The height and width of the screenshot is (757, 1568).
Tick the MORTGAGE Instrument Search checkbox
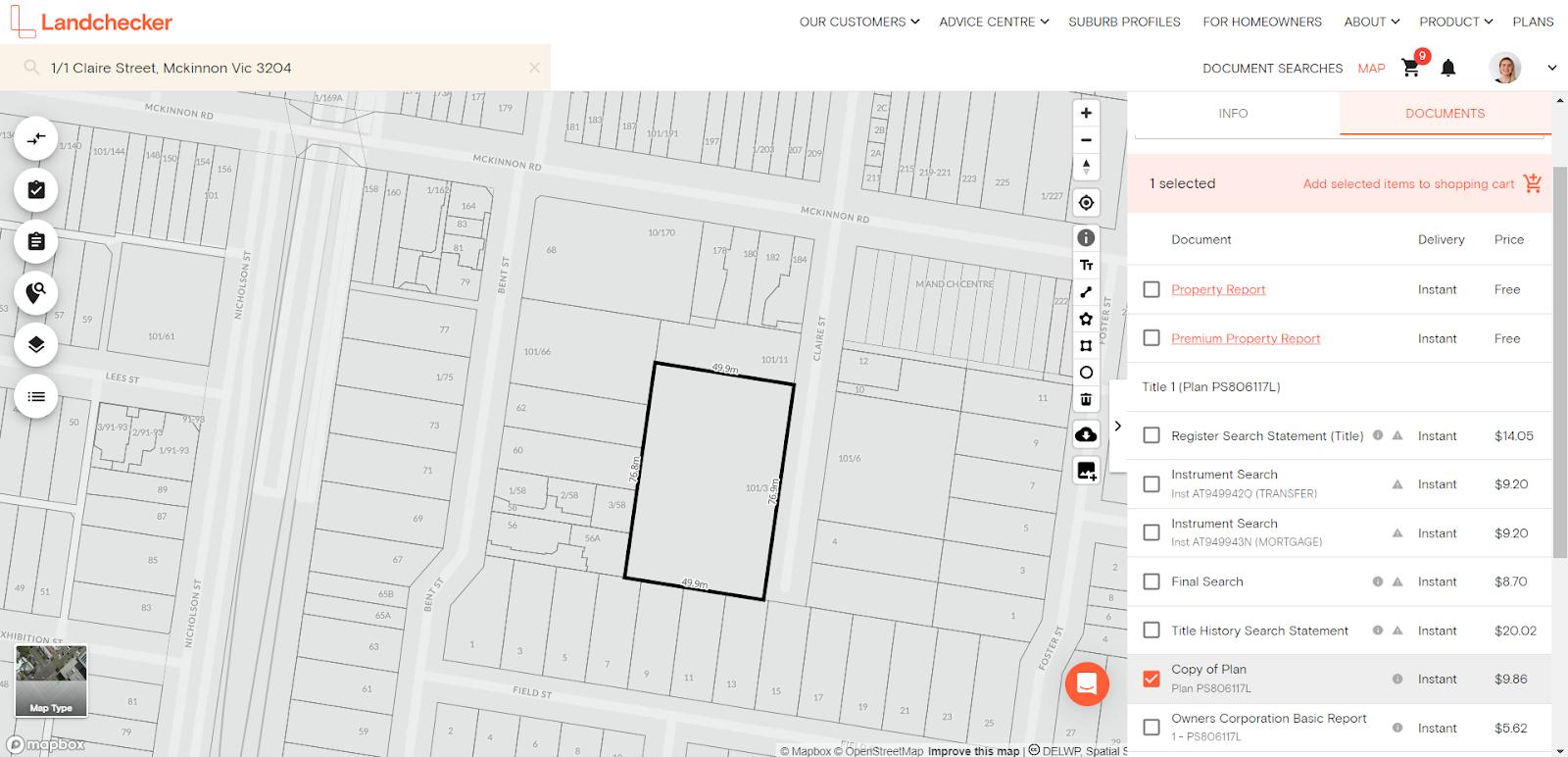coord(1151,533)
